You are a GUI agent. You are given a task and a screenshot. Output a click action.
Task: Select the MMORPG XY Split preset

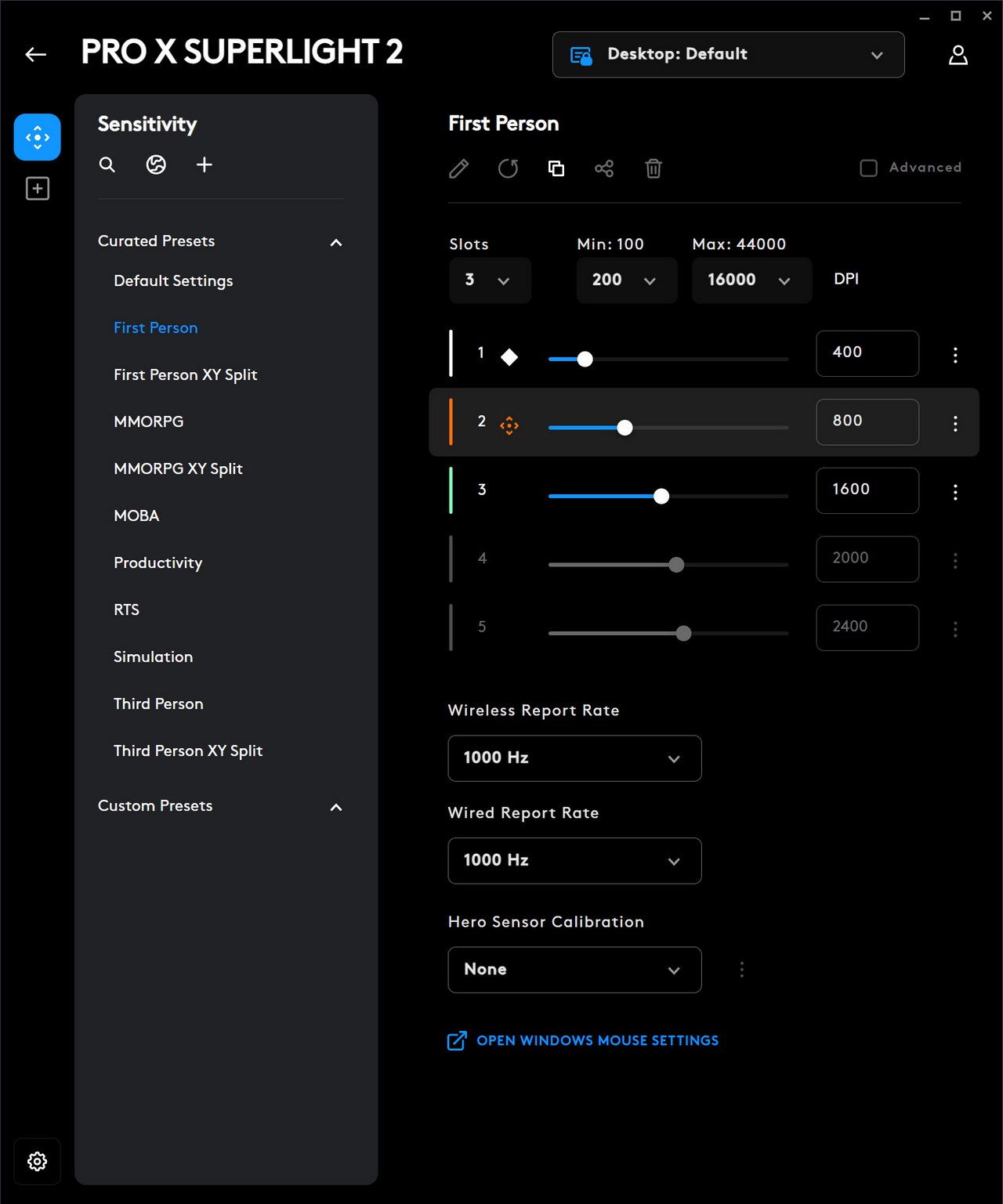point(178,468)
